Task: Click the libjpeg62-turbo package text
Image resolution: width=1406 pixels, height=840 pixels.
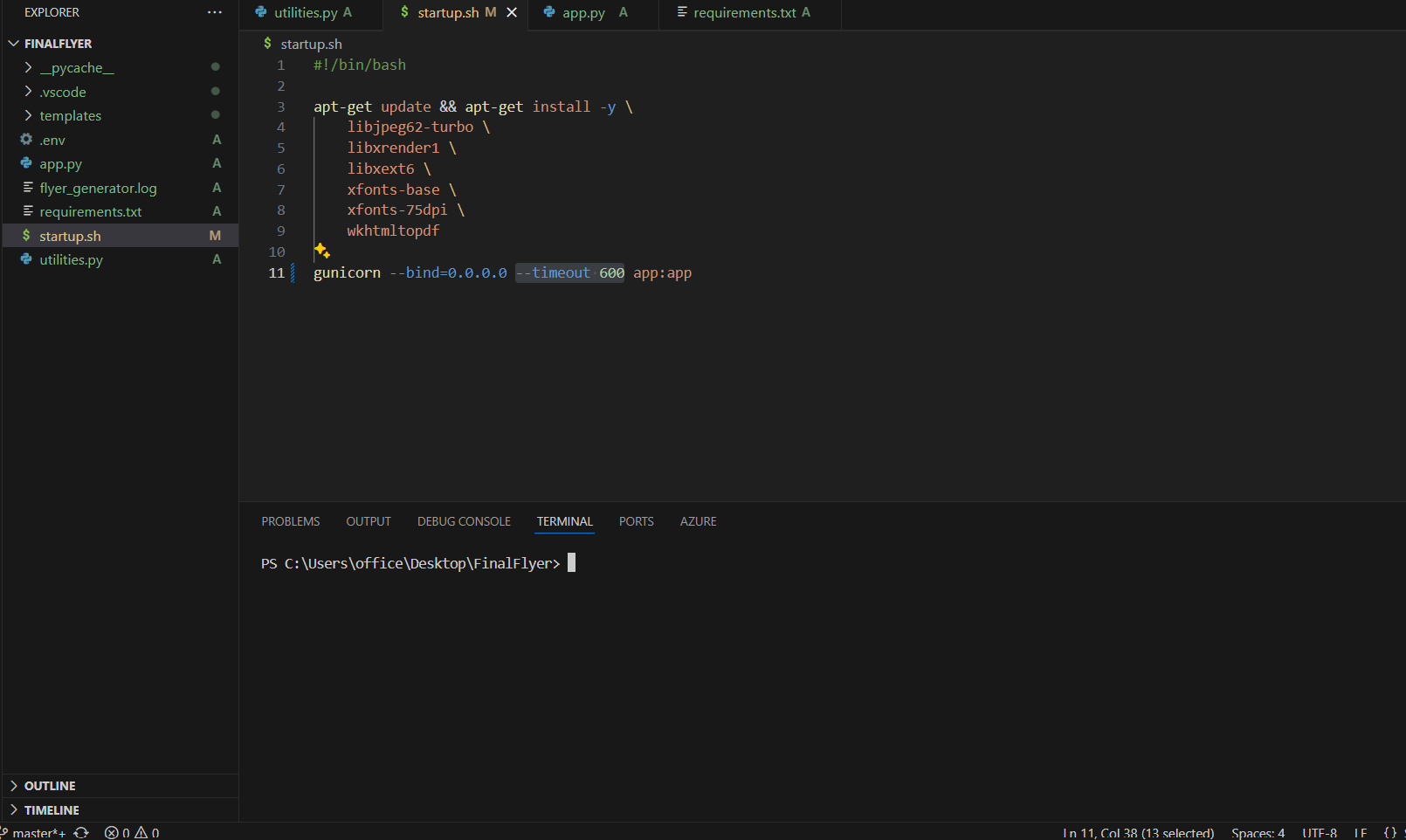Action: pos(410,127)
